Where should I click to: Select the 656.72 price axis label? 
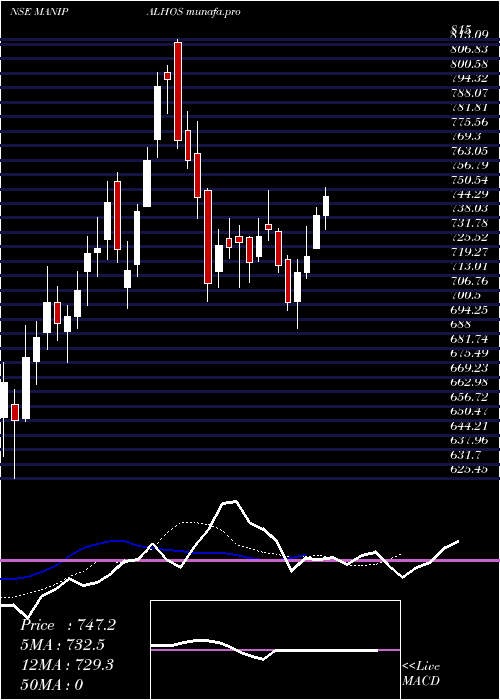(x=469, y=397)
